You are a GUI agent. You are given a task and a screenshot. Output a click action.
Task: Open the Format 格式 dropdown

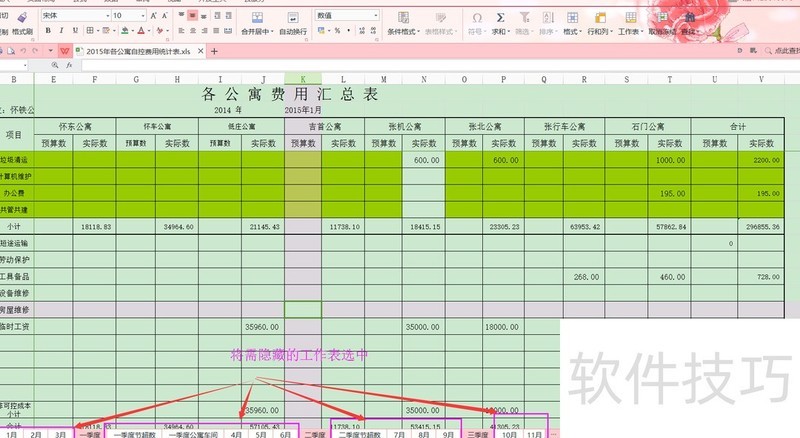pos(572,23)
